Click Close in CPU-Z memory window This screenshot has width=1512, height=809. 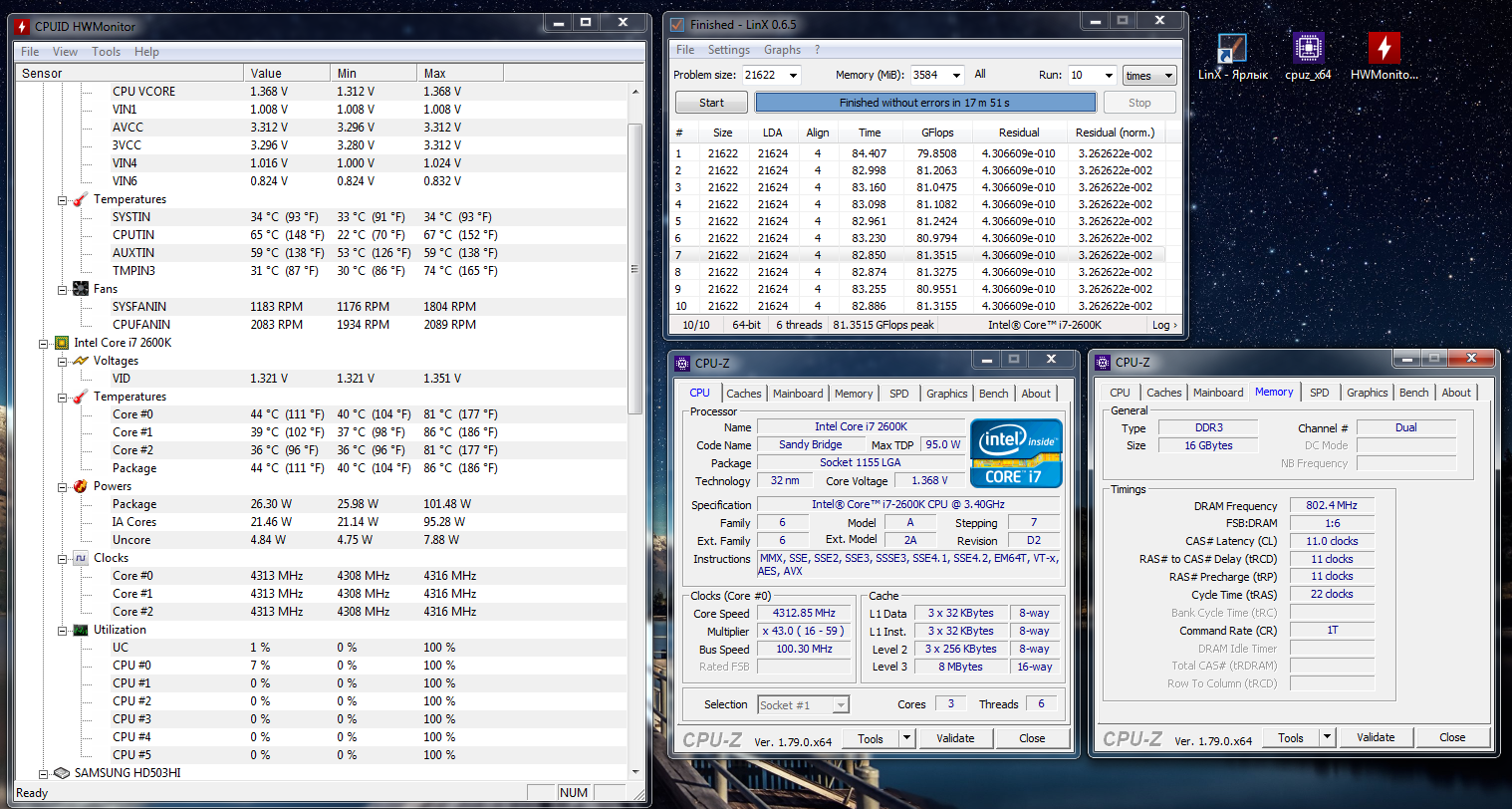1452,737
